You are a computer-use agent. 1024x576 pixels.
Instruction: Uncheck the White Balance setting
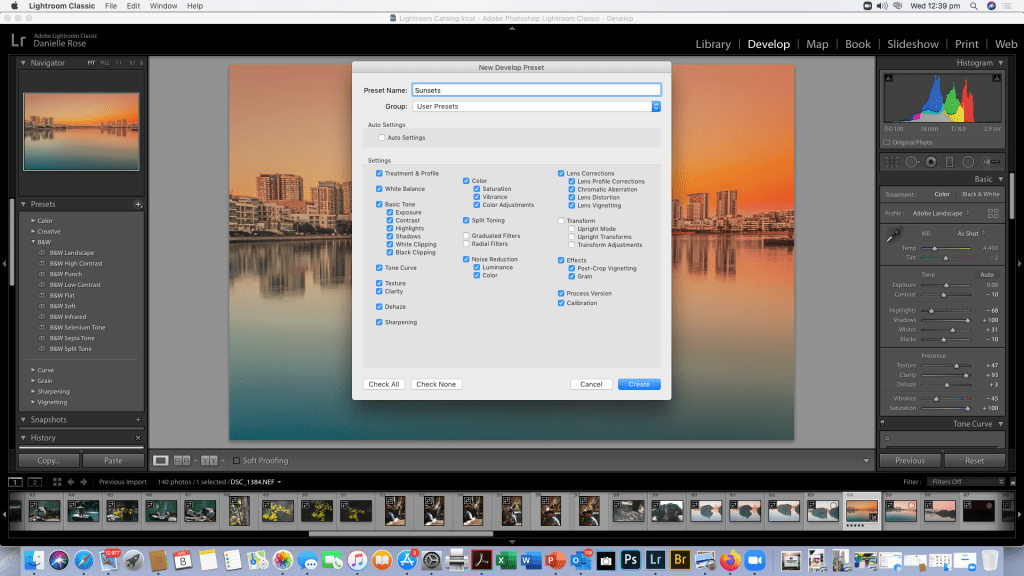point(379,189)
